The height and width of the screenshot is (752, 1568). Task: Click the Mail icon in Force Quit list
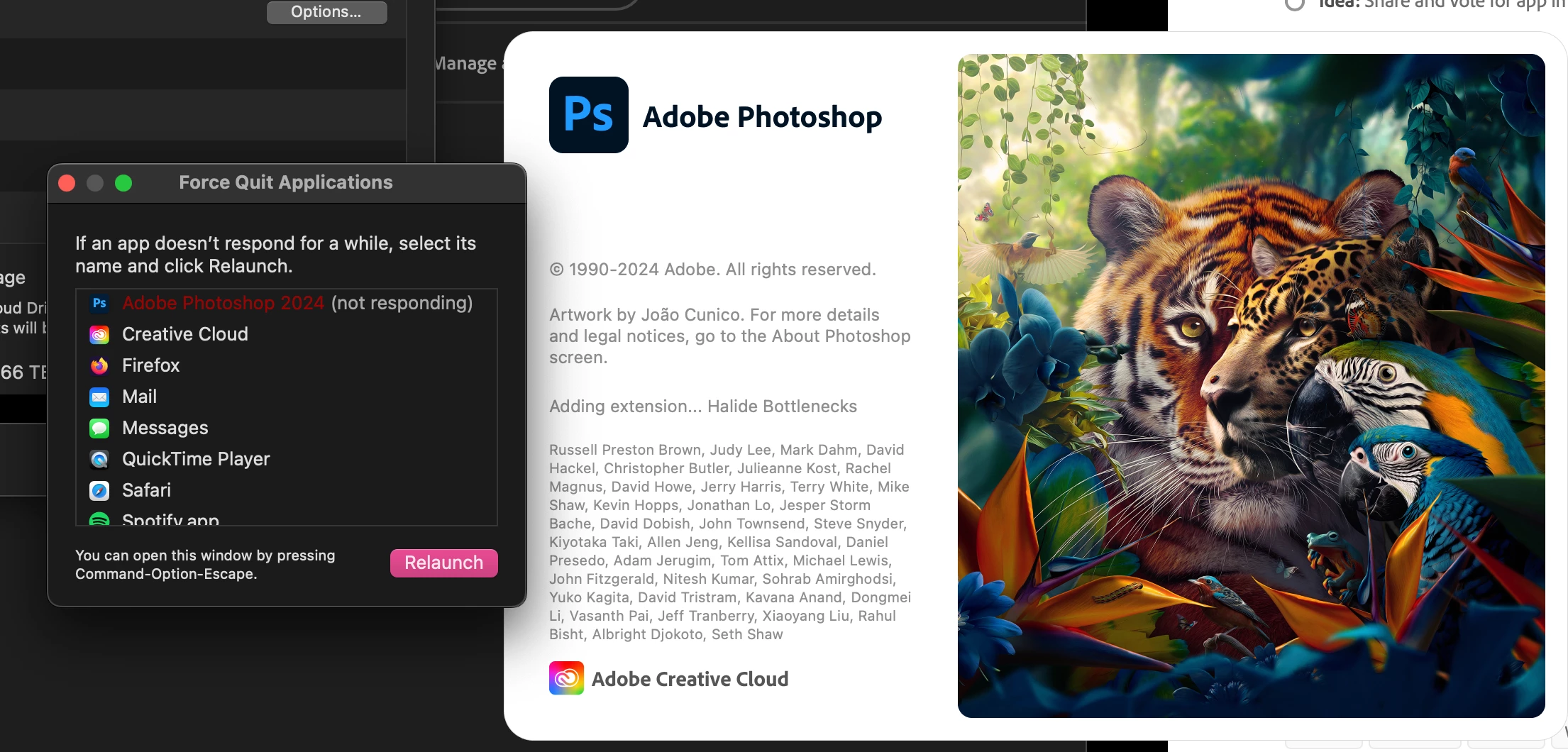pyautogui.click(x=99, y=397)
